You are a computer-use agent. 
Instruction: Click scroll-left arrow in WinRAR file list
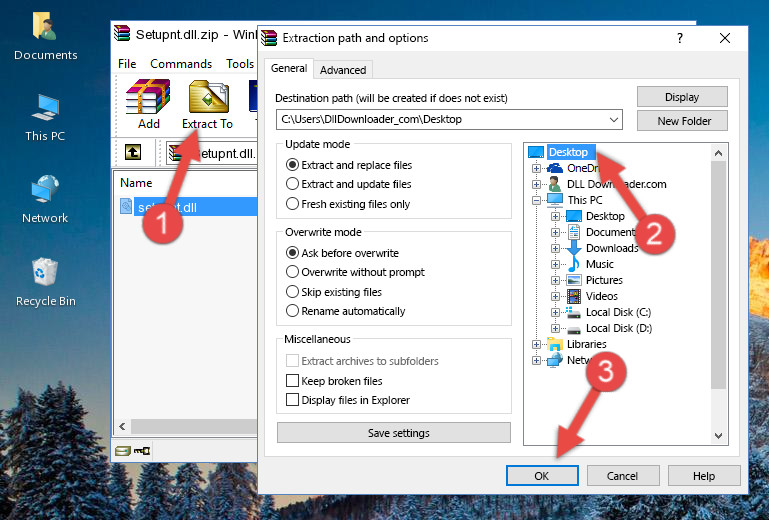click(123, 426)
